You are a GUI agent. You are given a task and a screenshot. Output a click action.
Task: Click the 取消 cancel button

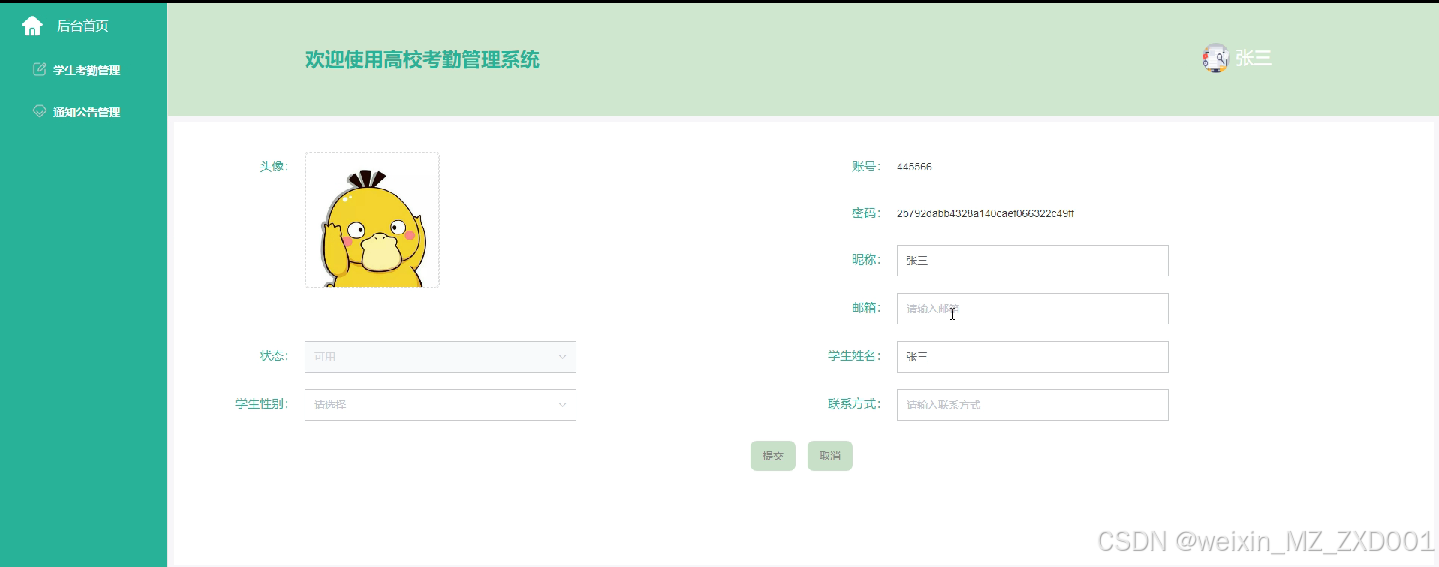(830, 455)
